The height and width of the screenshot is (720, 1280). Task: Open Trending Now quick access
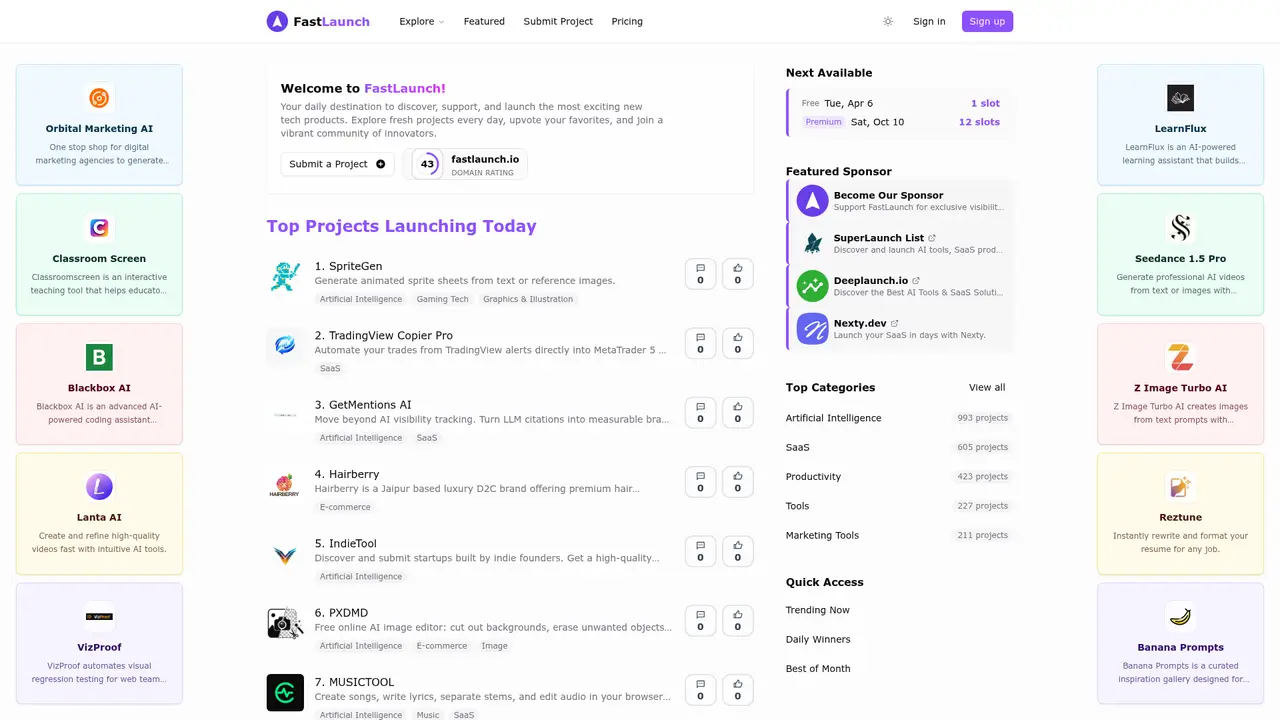818,610
